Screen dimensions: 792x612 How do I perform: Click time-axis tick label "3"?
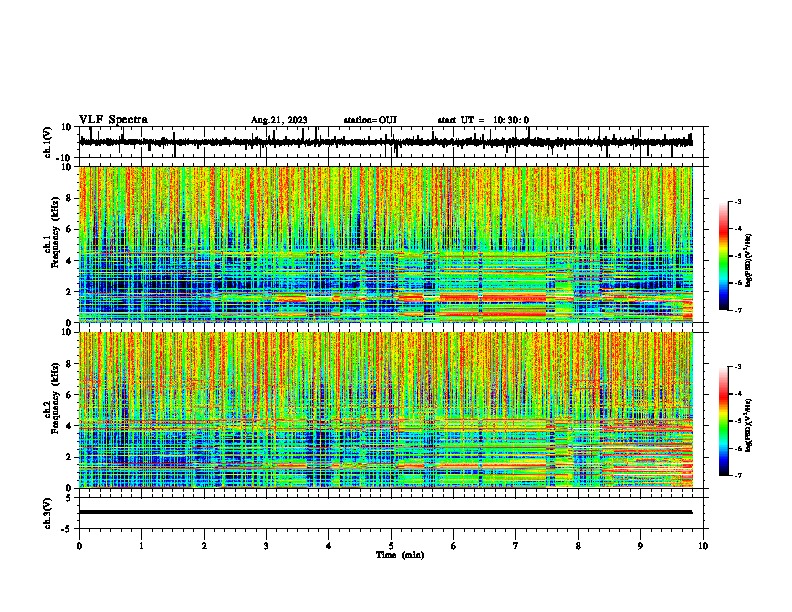pos(266,546)
